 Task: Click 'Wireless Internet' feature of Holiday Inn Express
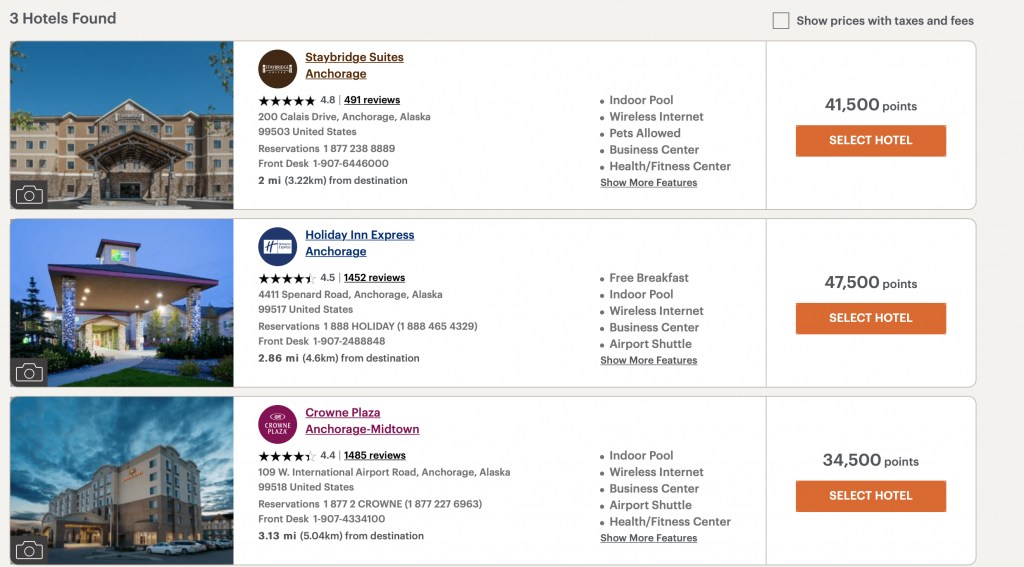656,311
